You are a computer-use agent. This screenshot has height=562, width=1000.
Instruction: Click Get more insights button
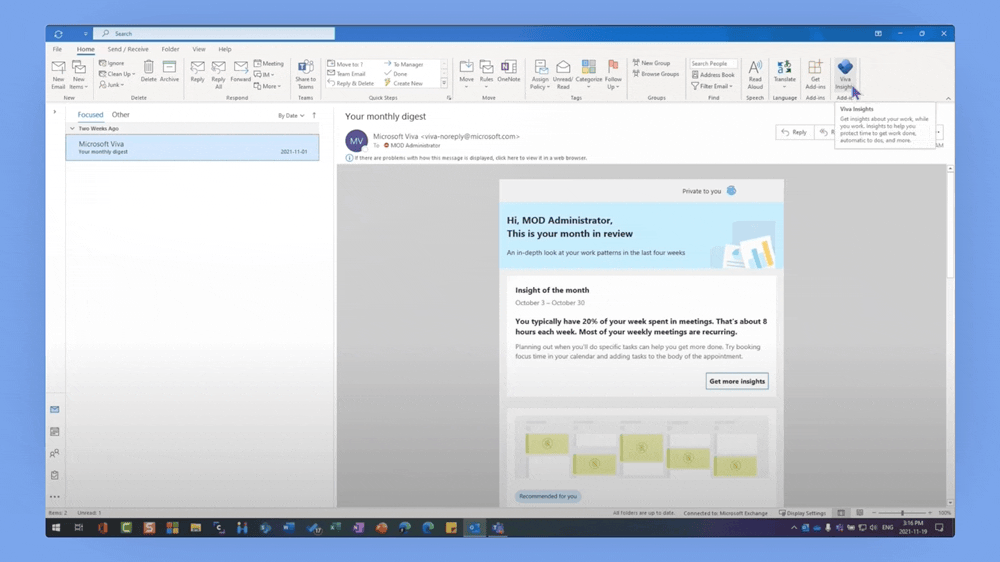point(737,381)
